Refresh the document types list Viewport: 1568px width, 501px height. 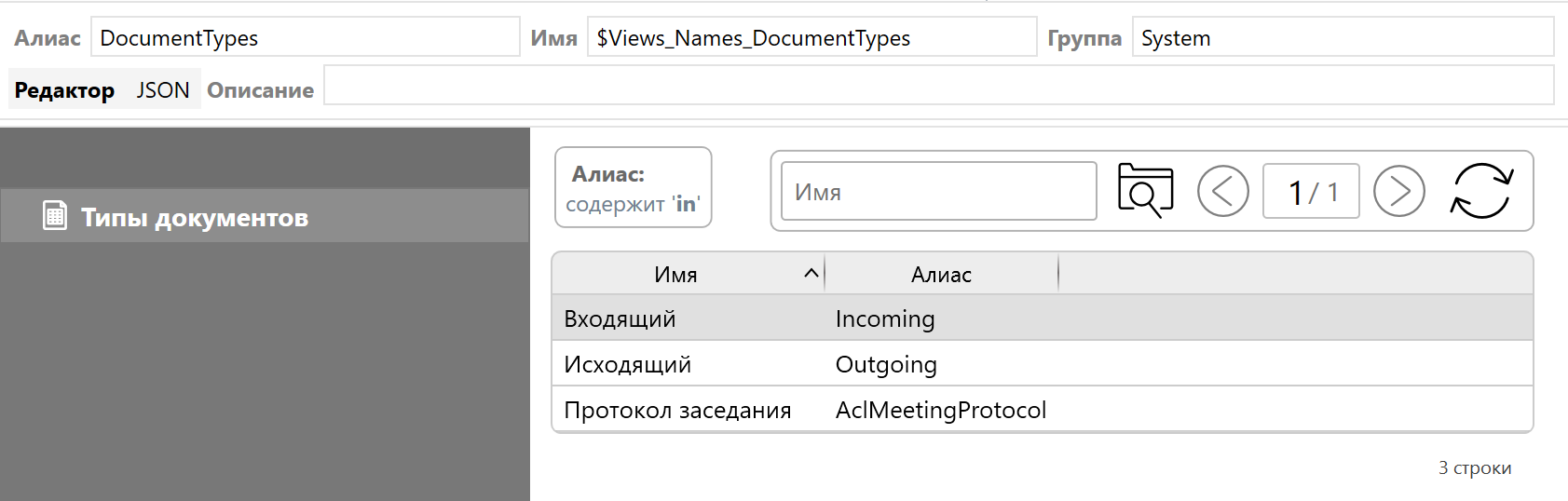click(x=1481, y=191)
